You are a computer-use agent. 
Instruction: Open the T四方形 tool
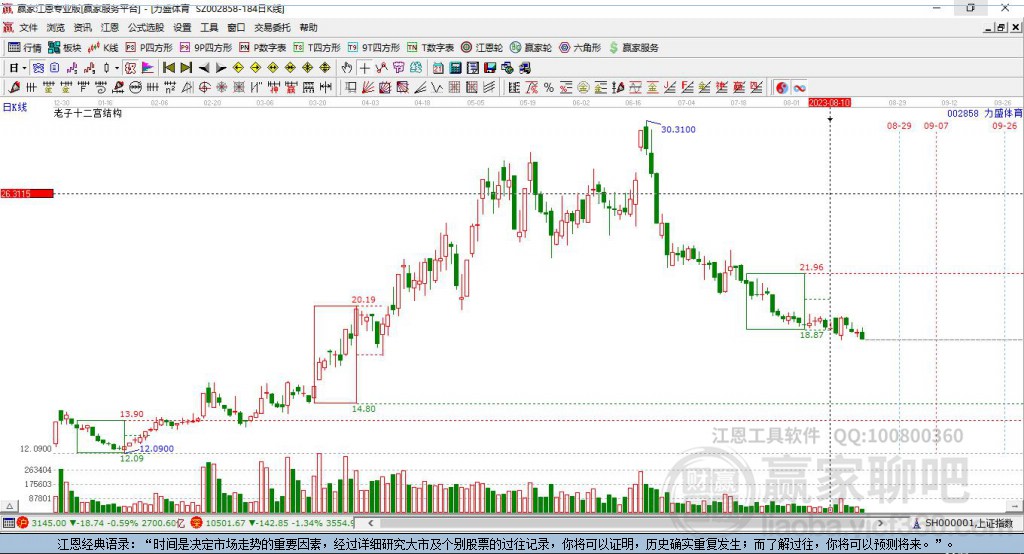click(x=317, y=48)
